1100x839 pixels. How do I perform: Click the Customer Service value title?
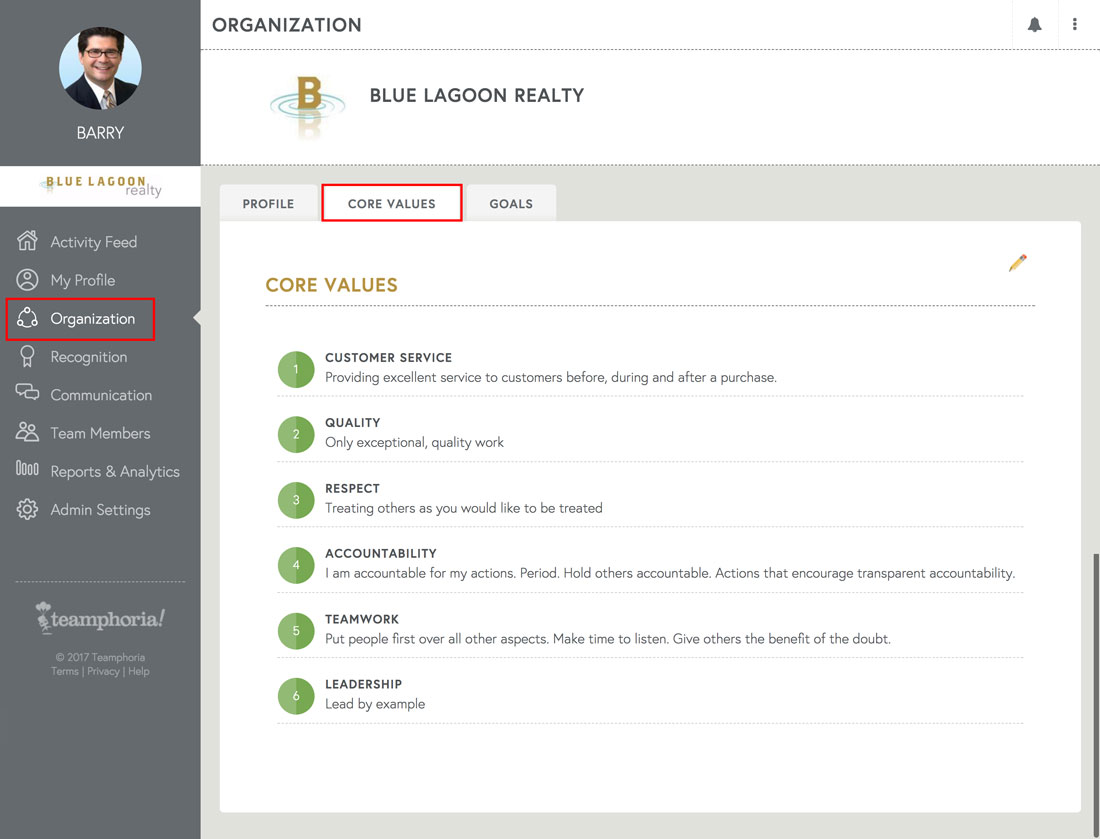[x=388, y=358]
